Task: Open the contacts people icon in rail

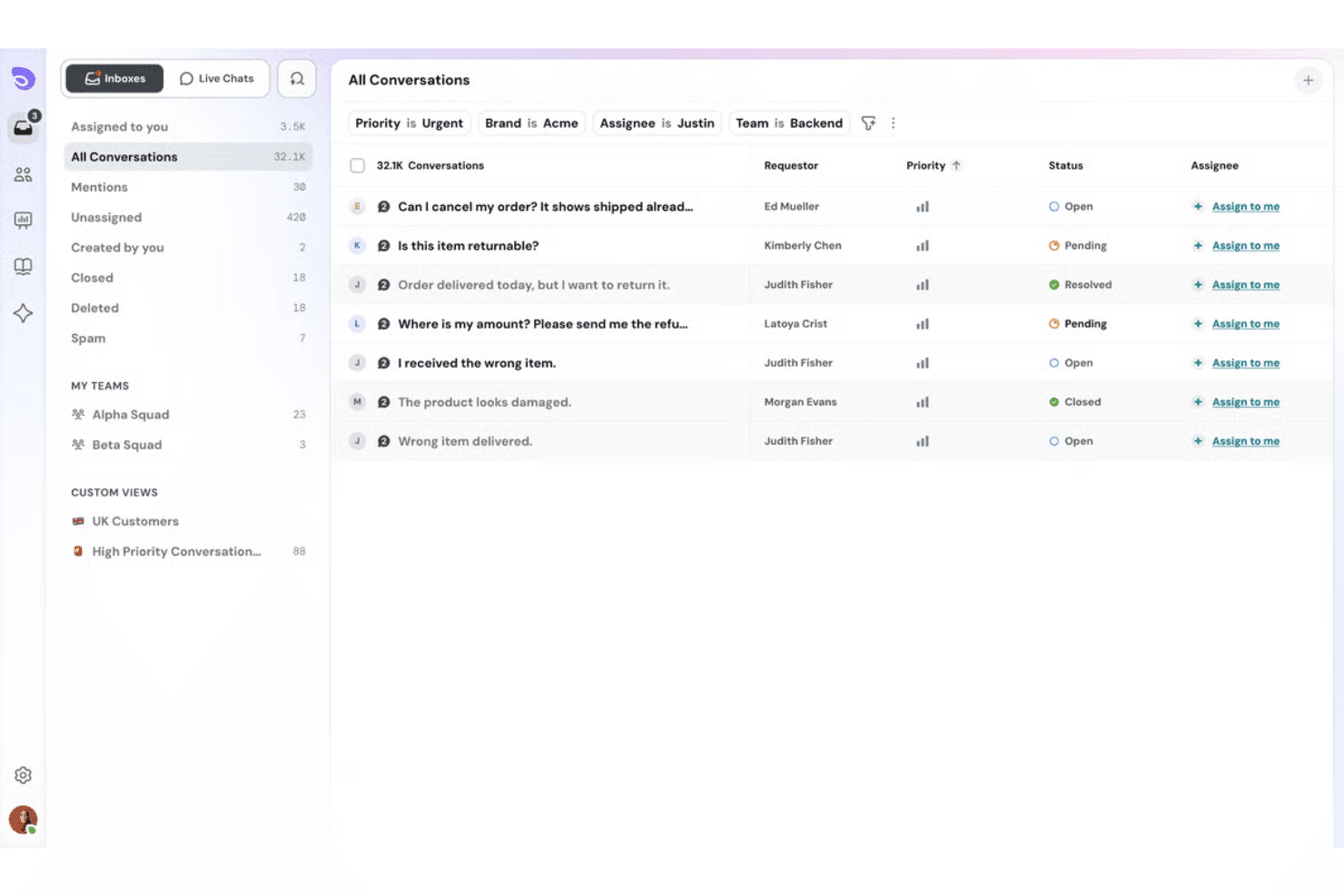Action: click(x=24, y=174)
